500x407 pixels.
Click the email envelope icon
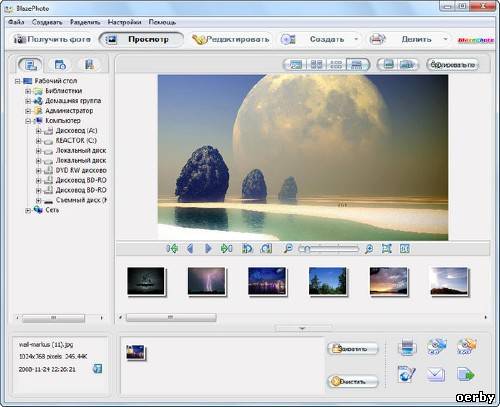point(435,374)
